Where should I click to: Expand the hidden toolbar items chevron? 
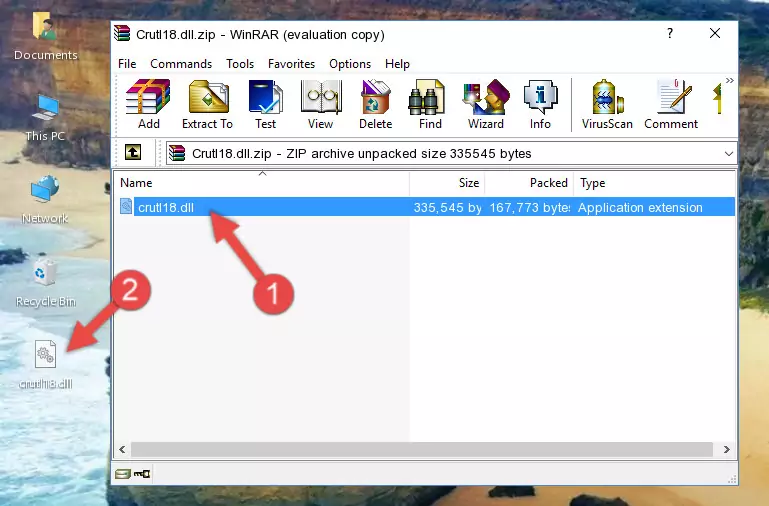tap(730, 80)
